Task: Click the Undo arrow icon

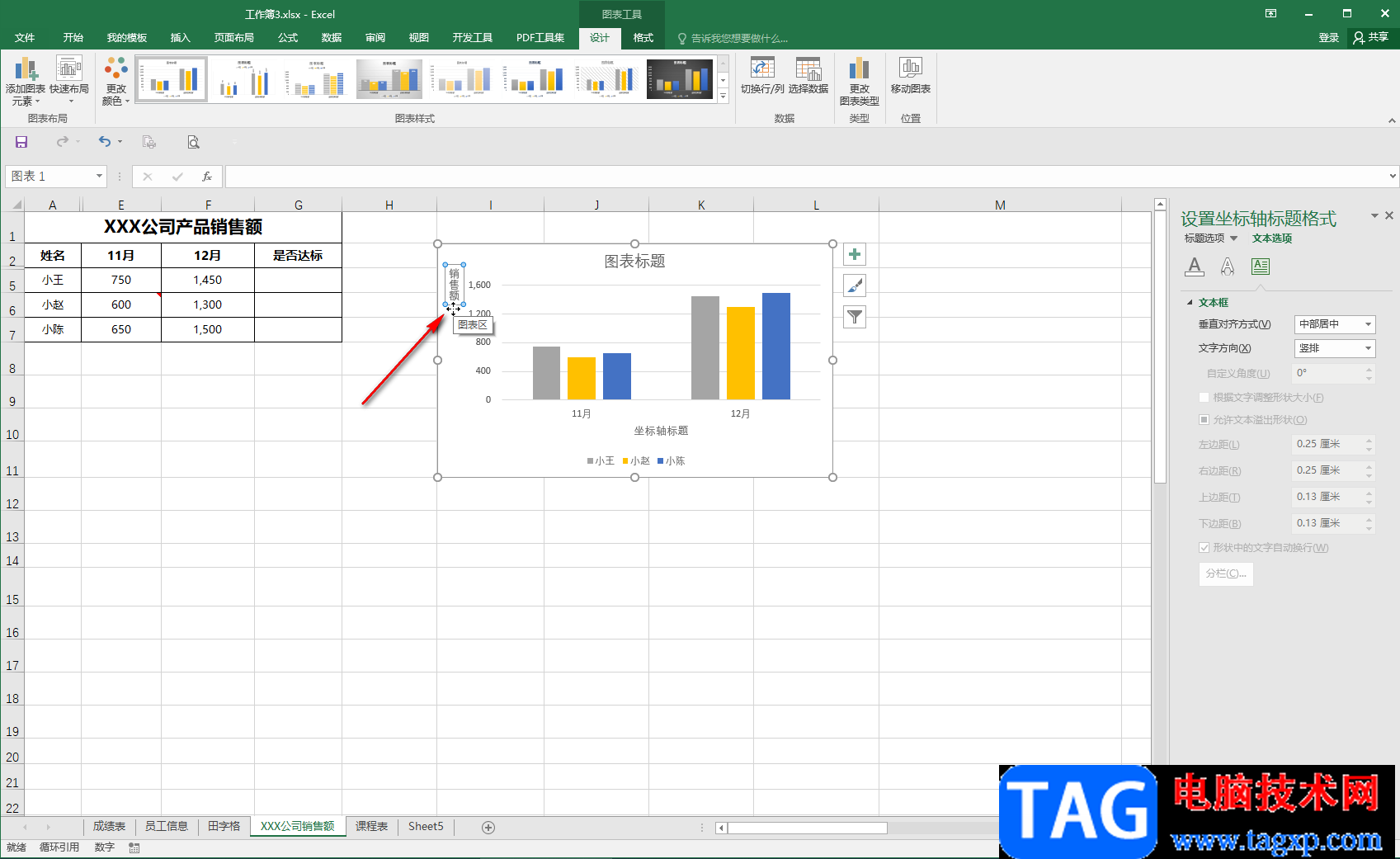Action: [x=105, y=142]
